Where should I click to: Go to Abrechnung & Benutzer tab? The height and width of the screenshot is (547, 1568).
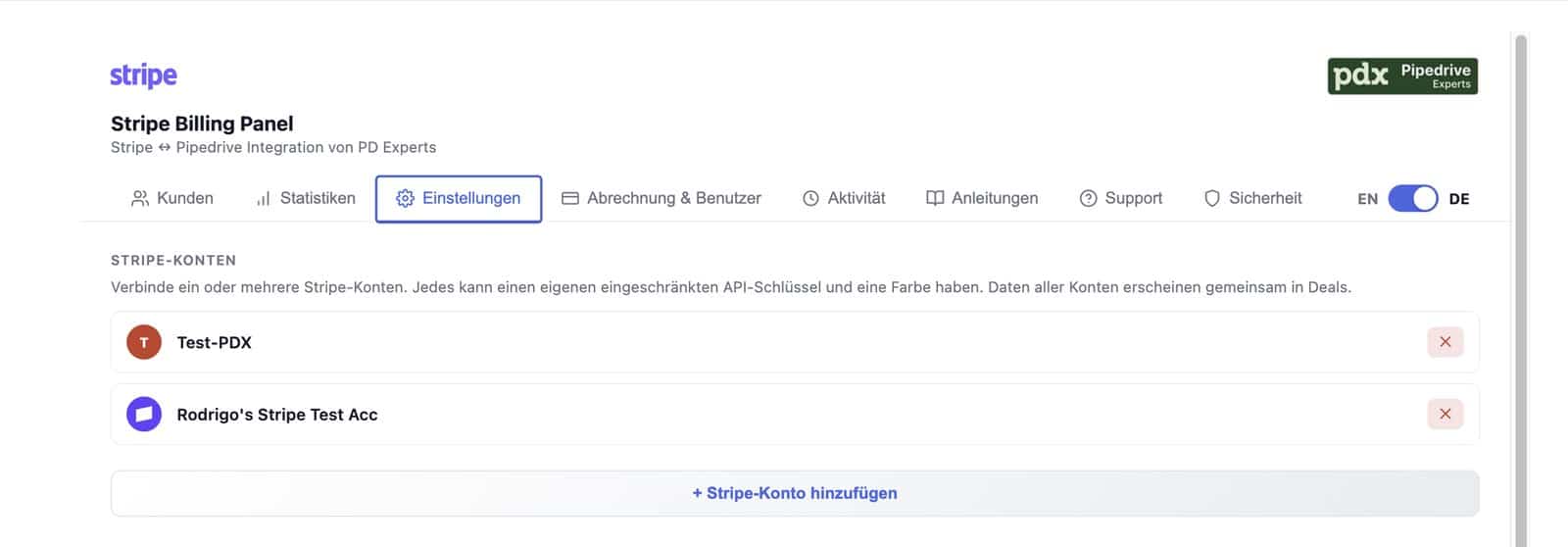coord(661,198)
